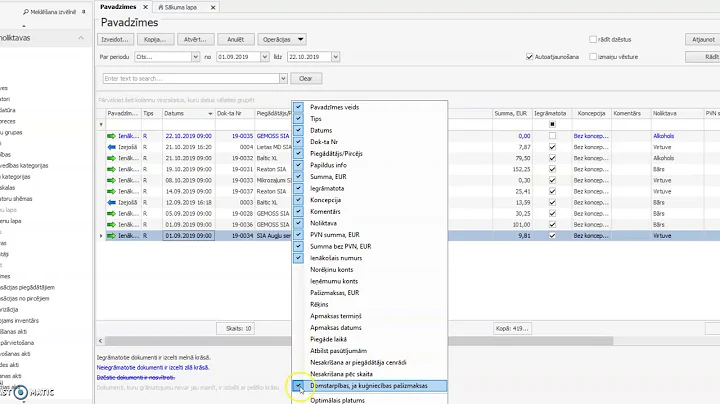The image size is (720, 404).
Task: Click the row indicator arrow of selected row
Action: pyautogui.click(x=101, y=236)
